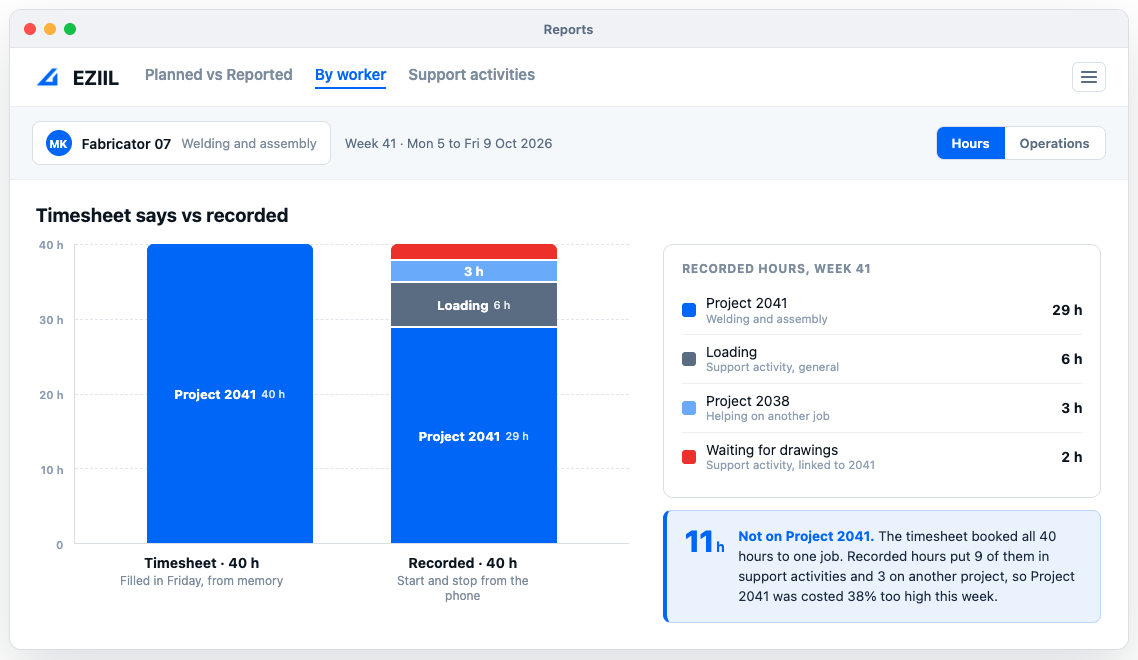
Task: Select the By worker tab
Action: point(351,75)
